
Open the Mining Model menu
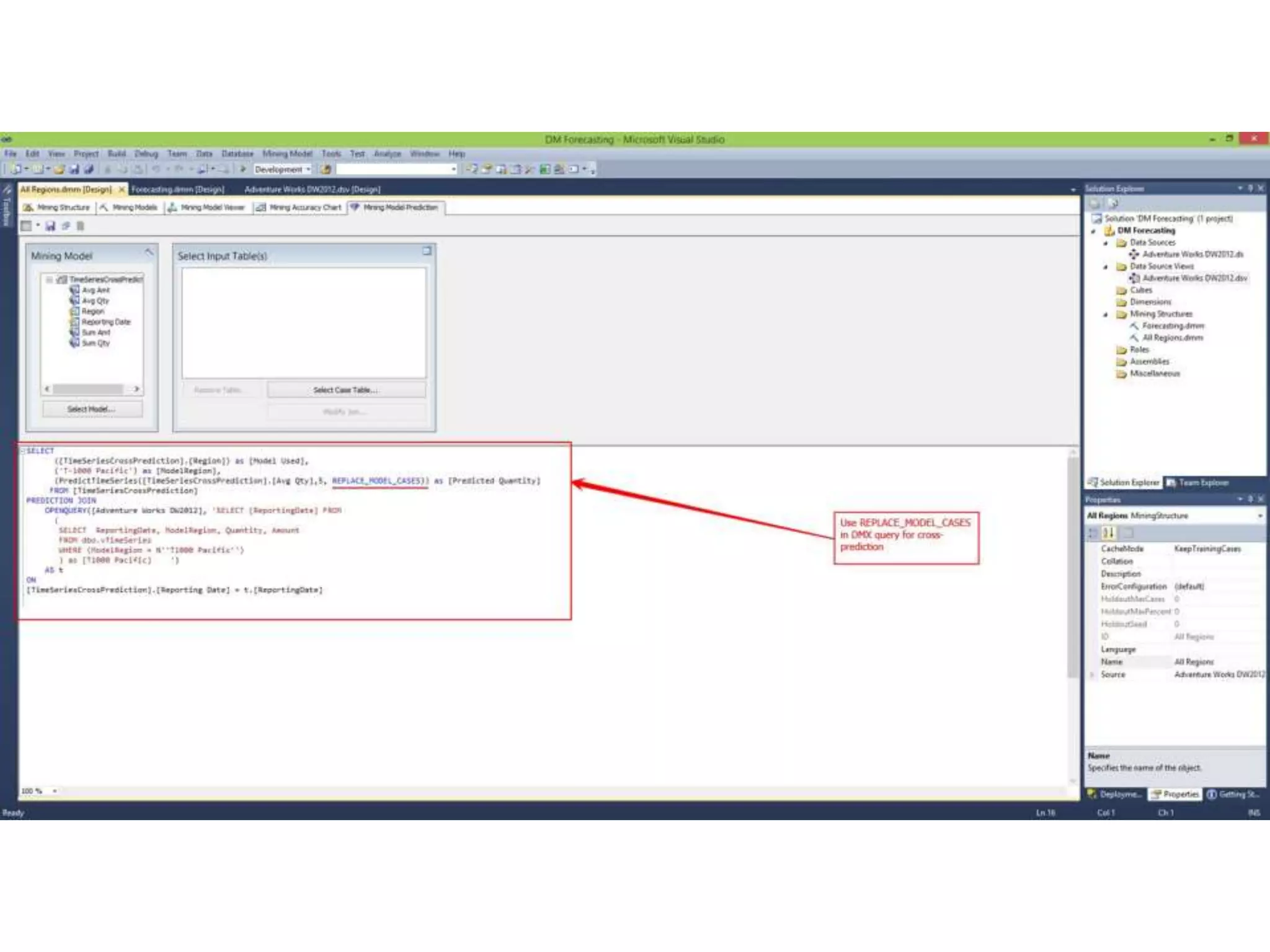pos(286,154)
